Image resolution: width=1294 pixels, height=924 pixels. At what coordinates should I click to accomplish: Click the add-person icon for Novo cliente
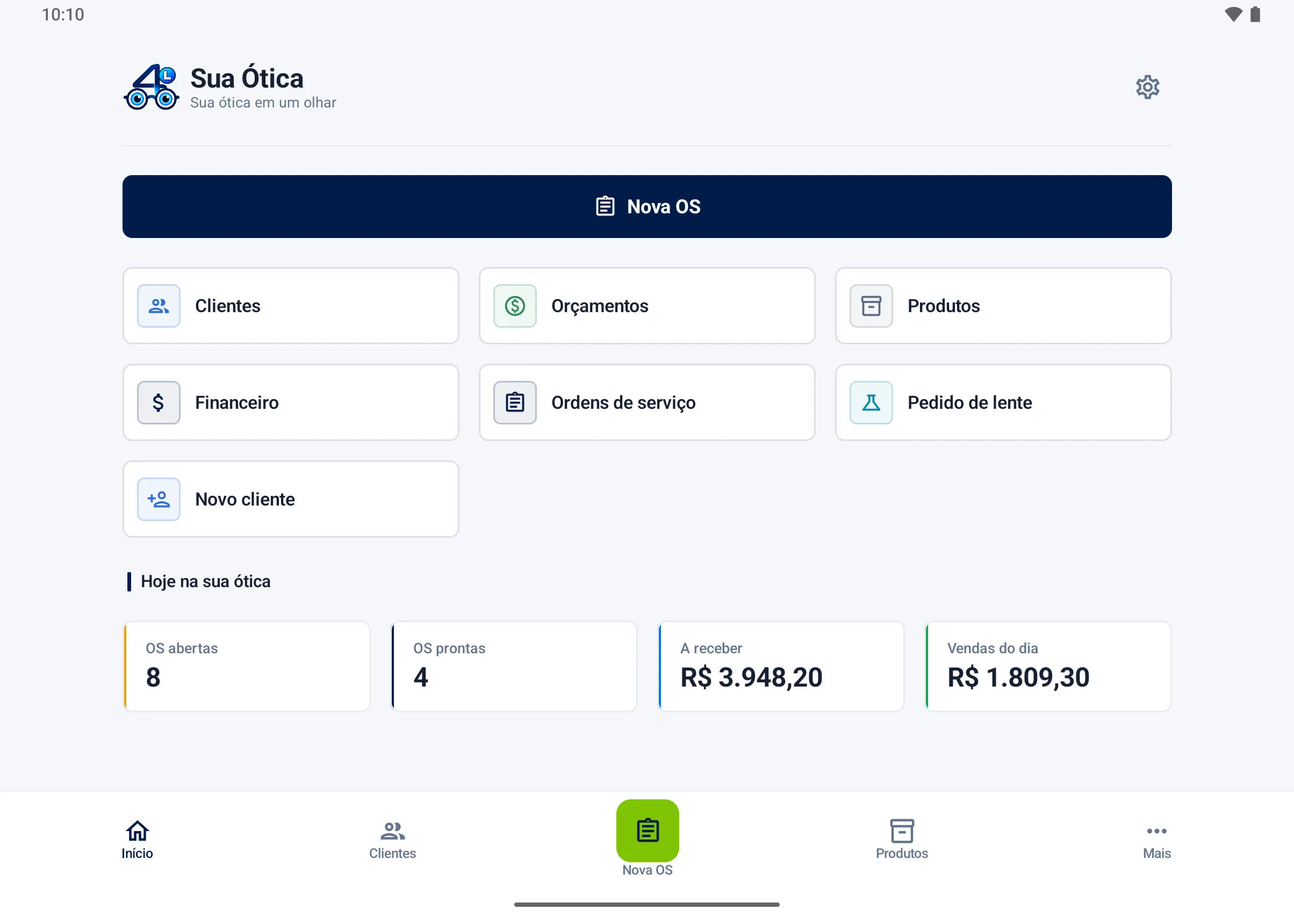coord(159,499)
